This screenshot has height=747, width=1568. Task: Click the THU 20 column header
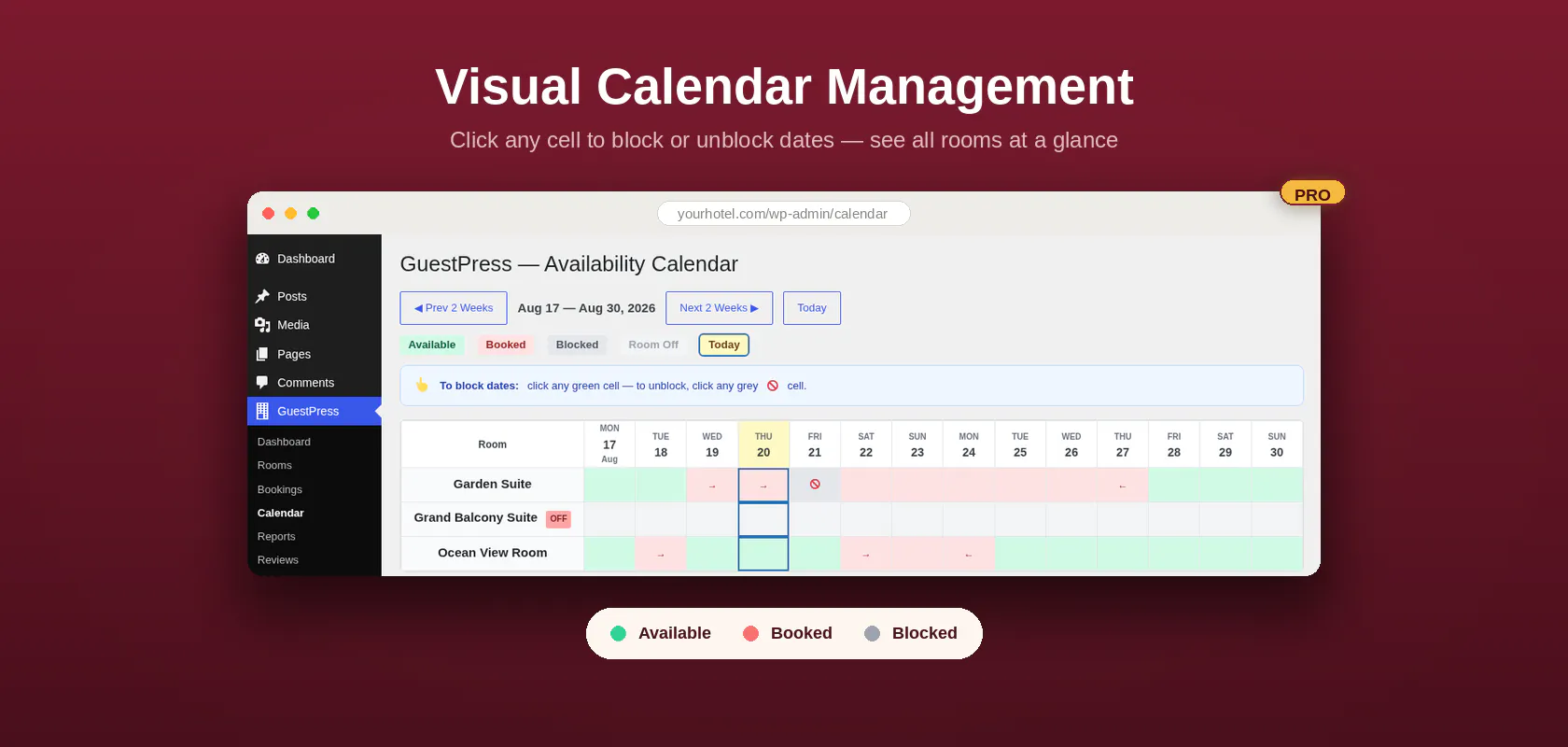point(763,444)
